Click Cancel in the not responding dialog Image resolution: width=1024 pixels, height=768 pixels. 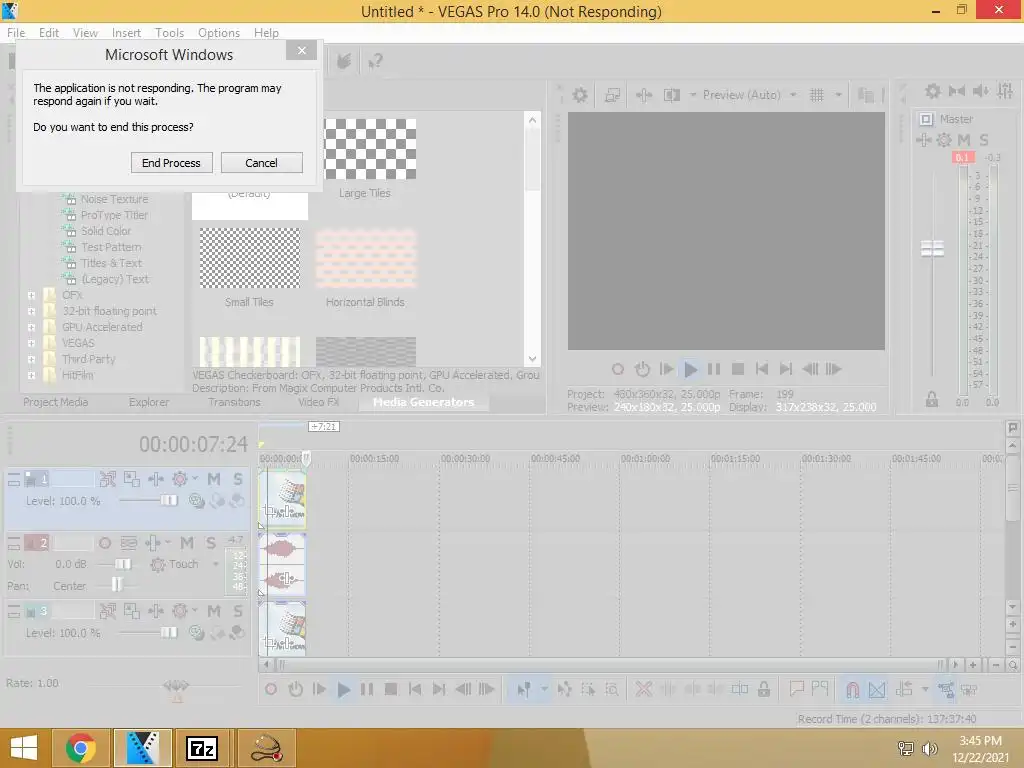[x=261, y=163]
